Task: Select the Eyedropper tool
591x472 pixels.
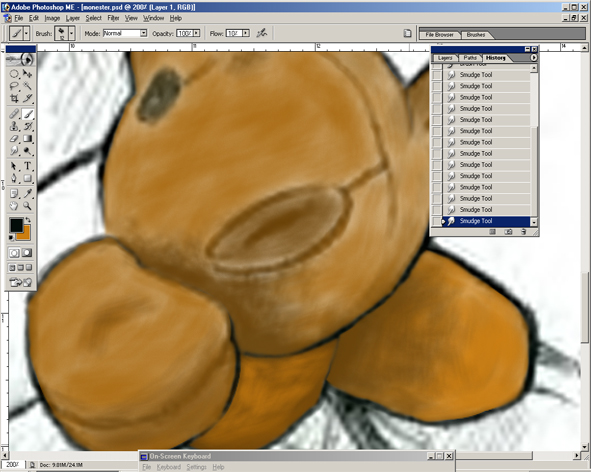Action: click(x=28, y=193)
